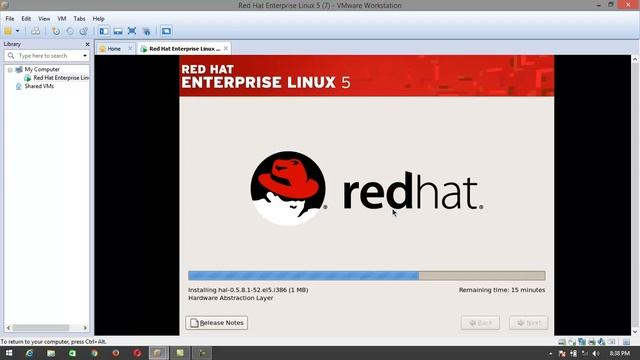Click the installation progress bar
The width and height of the screenshot is (640, 360).
point(367,276)
